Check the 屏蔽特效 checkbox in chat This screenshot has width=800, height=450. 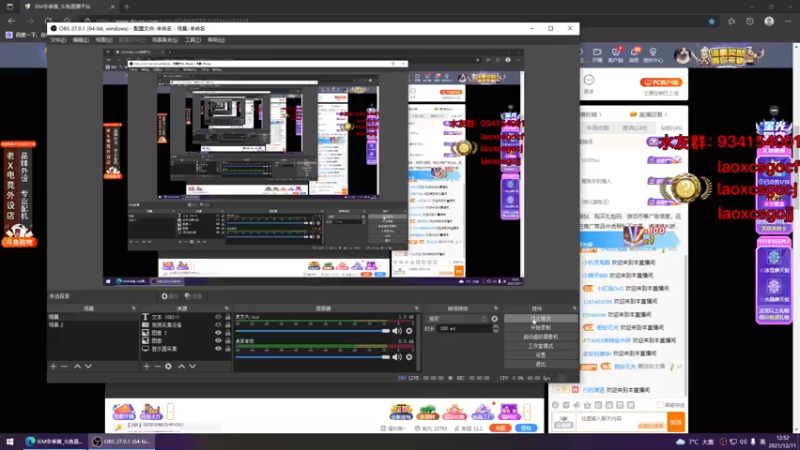(x=660, y=405)
